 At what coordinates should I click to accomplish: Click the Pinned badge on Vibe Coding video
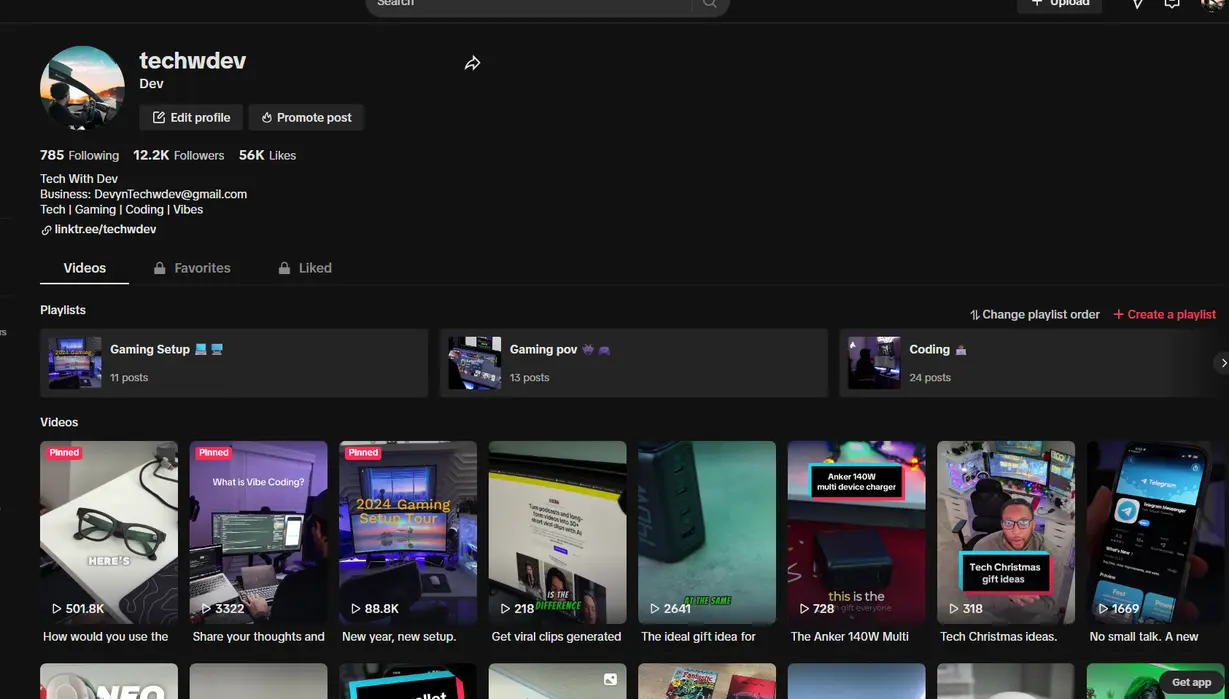[x=214, y=453]
